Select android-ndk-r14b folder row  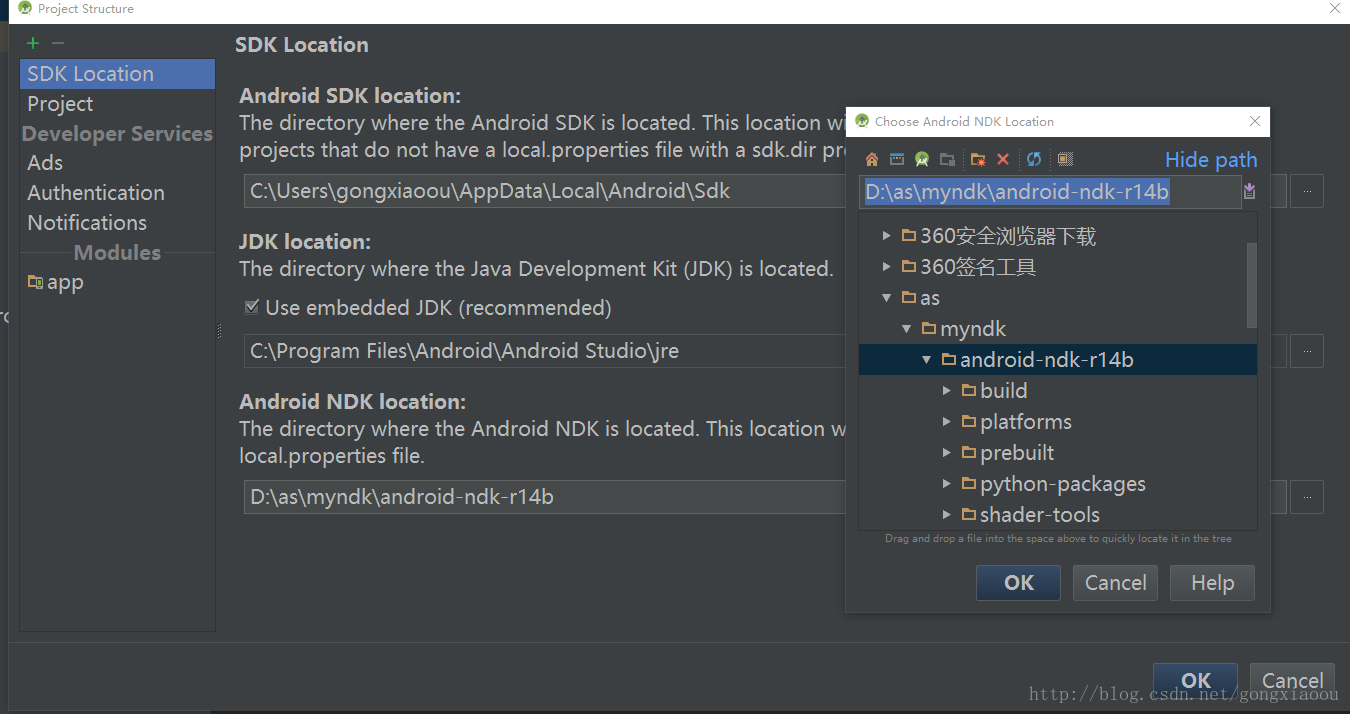[x=1057, y=360]
